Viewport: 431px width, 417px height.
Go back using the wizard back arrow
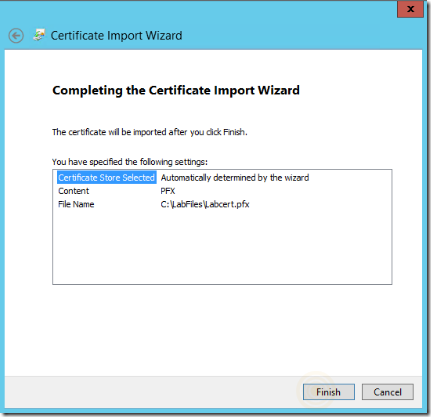(16, 36)
